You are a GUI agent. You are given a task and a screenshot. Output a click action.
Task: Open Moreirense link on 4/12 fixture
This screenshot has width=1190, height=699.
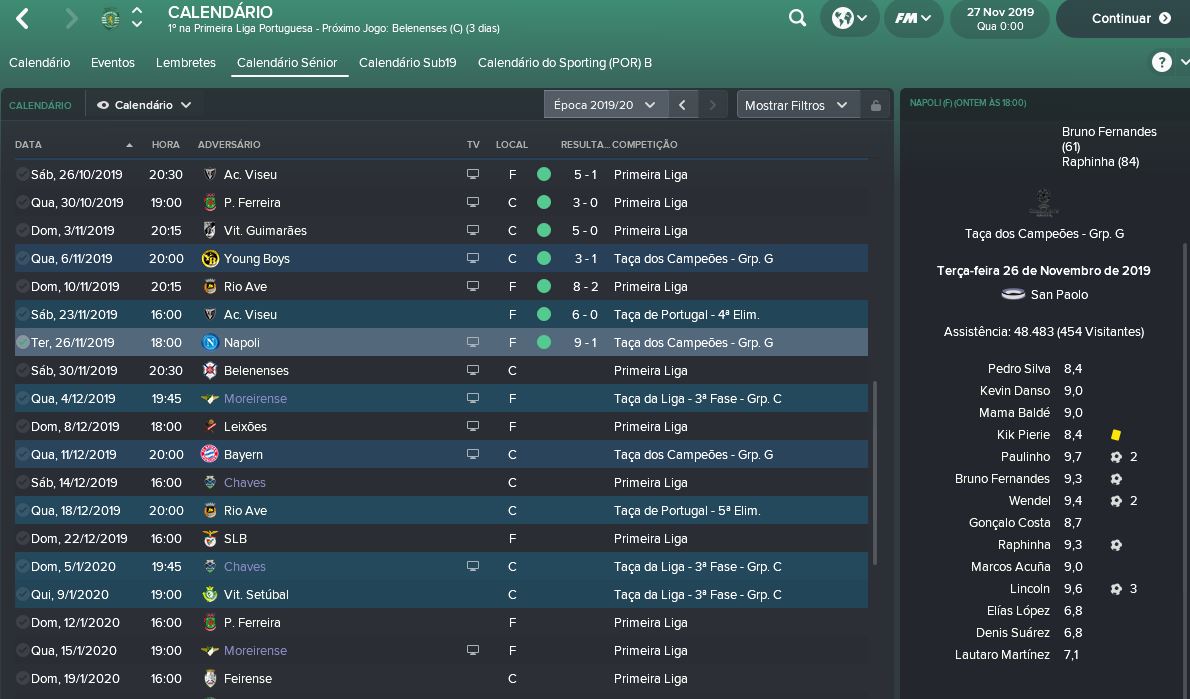point(255,398)
